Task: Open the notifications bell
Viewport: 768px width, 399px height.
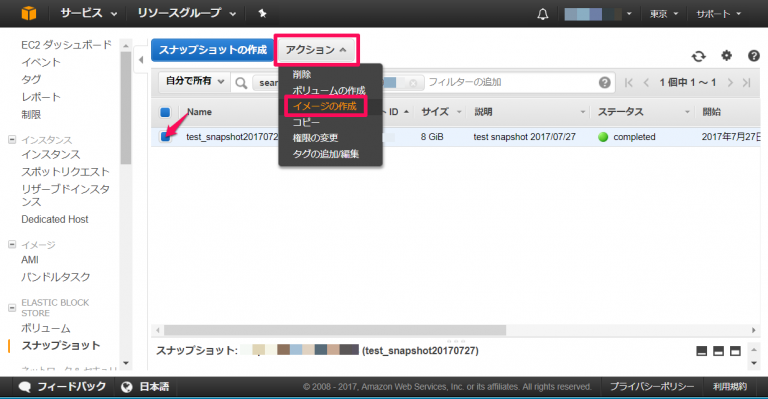Action: tap(543, 14)
